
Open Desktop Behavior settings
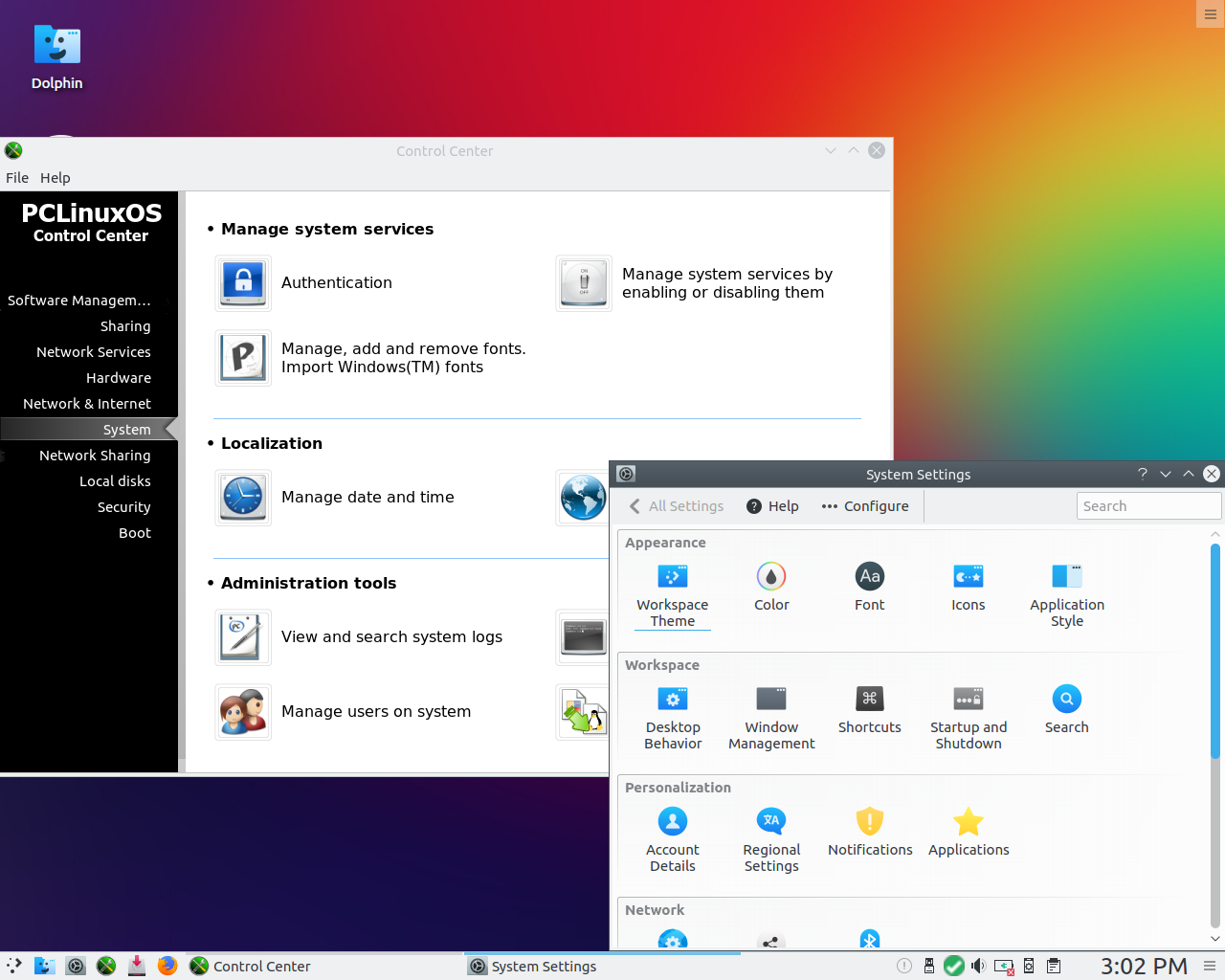point(673,717)
